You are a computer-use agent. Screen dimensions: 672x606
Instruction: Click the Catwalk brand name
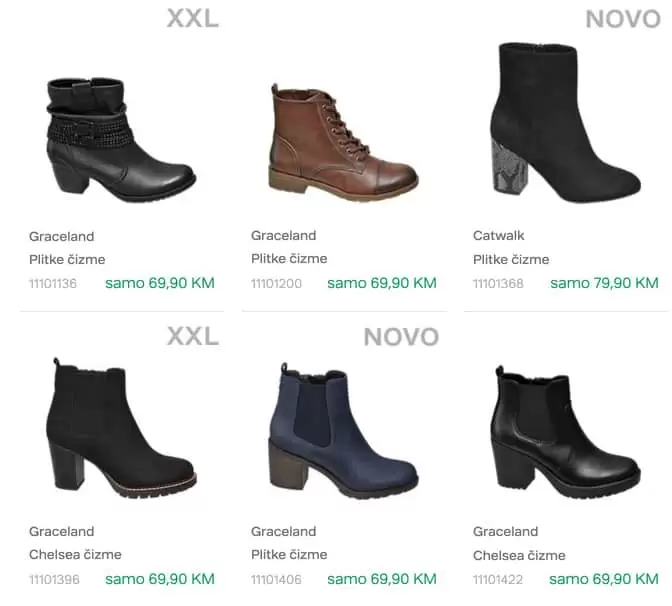pos(498,235)
